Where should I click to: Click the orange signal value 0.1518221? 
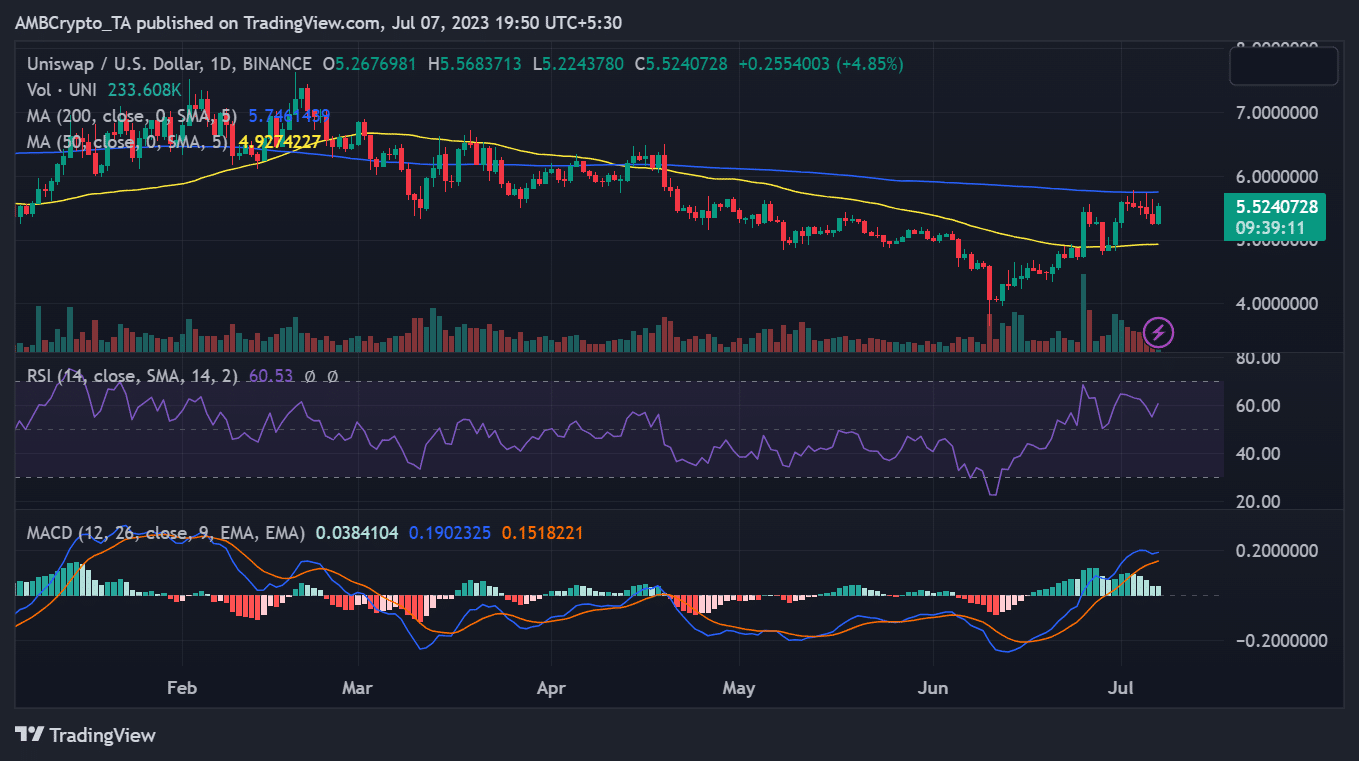(541, 534)
